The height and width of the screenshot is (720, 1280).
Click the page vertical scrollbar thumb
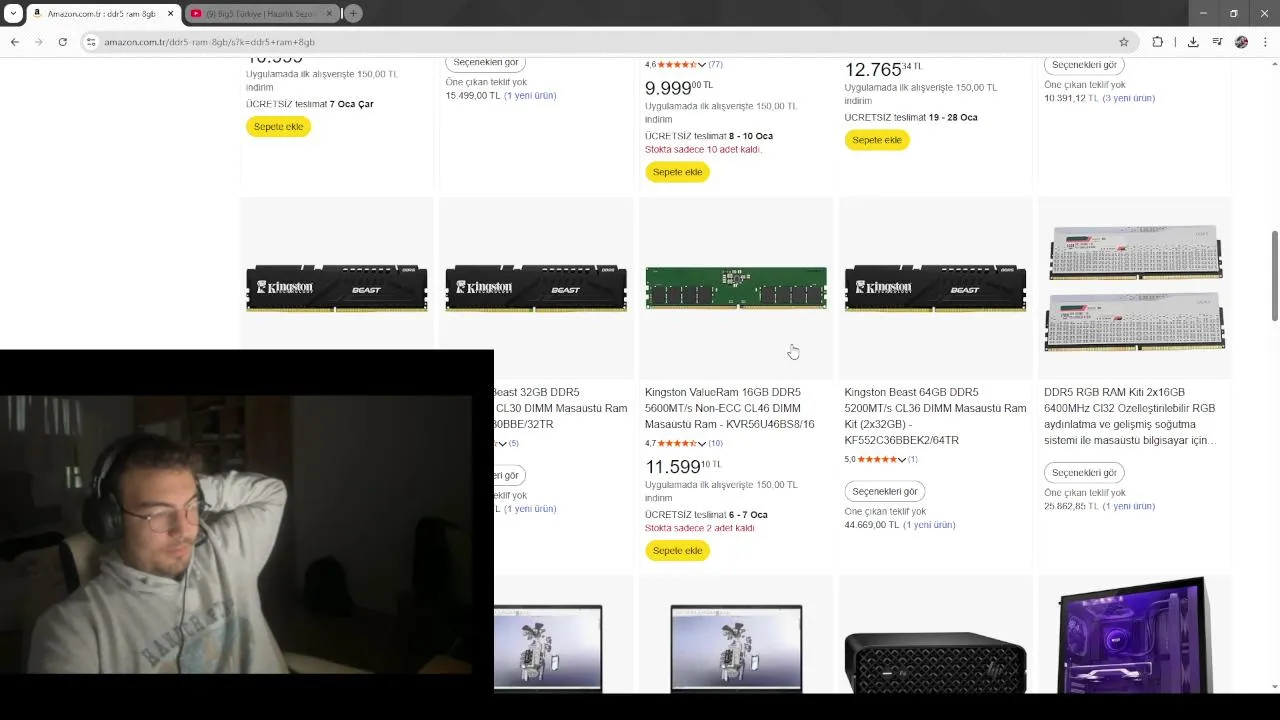[x=1274, y=277]
